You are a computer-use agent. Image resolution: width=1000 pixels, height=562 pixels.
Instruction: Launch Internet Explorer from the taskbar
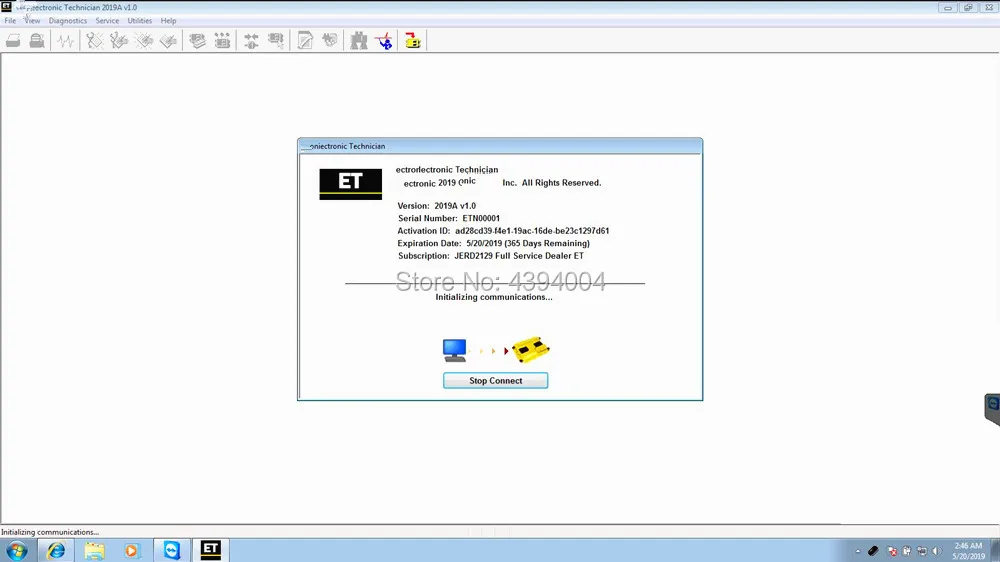coord(56,550)
